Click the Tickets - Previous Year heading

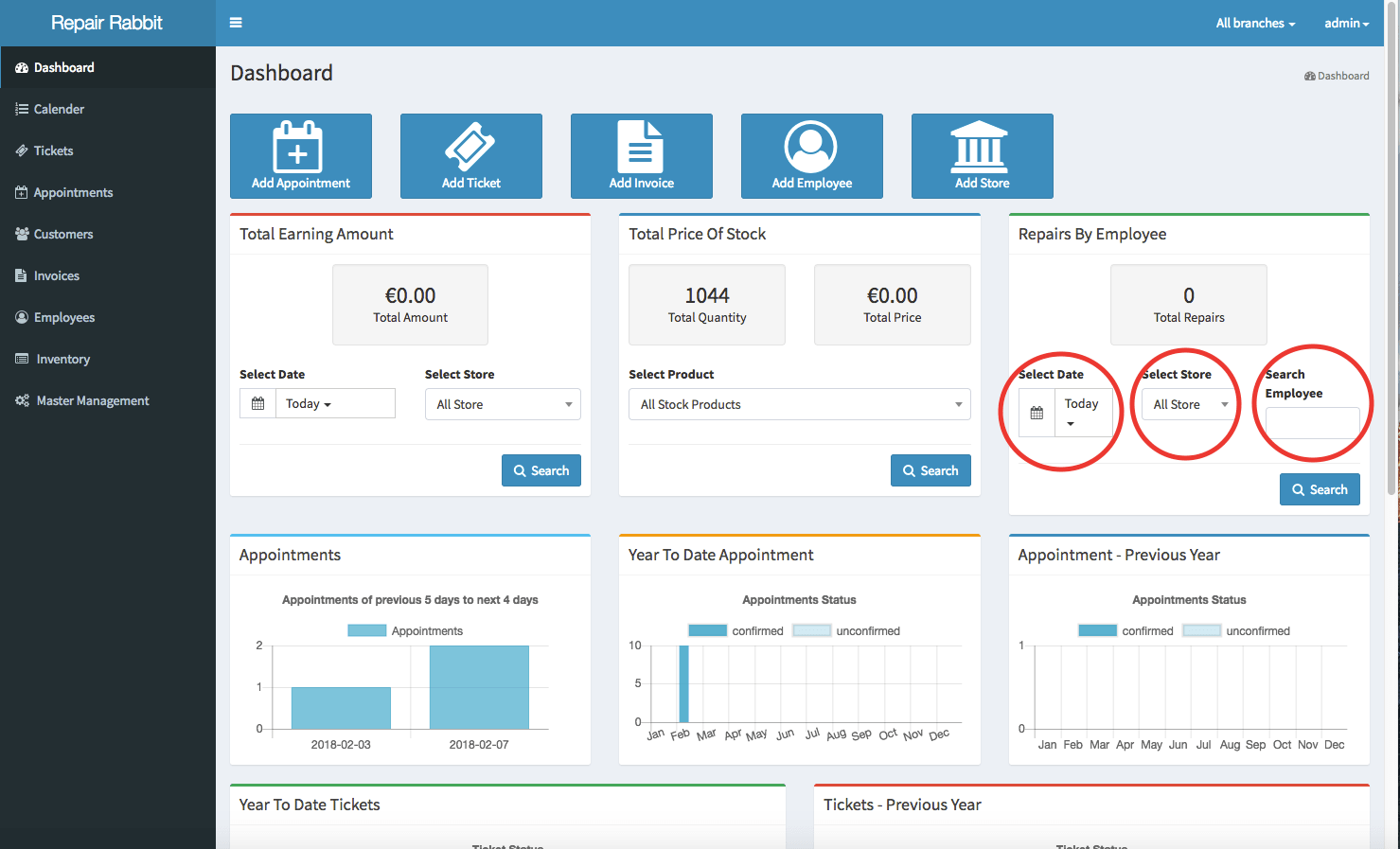902,805
